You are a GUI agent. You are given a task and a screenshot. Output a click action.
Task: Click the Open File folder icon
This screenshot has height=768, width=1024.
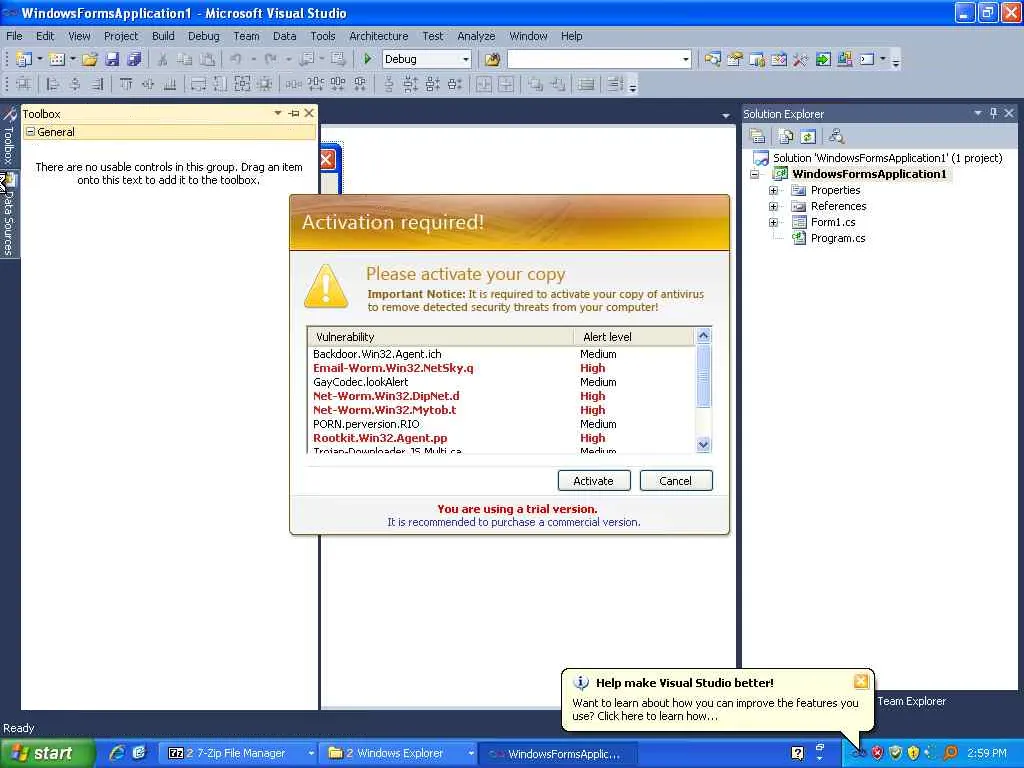coord(90,59)
